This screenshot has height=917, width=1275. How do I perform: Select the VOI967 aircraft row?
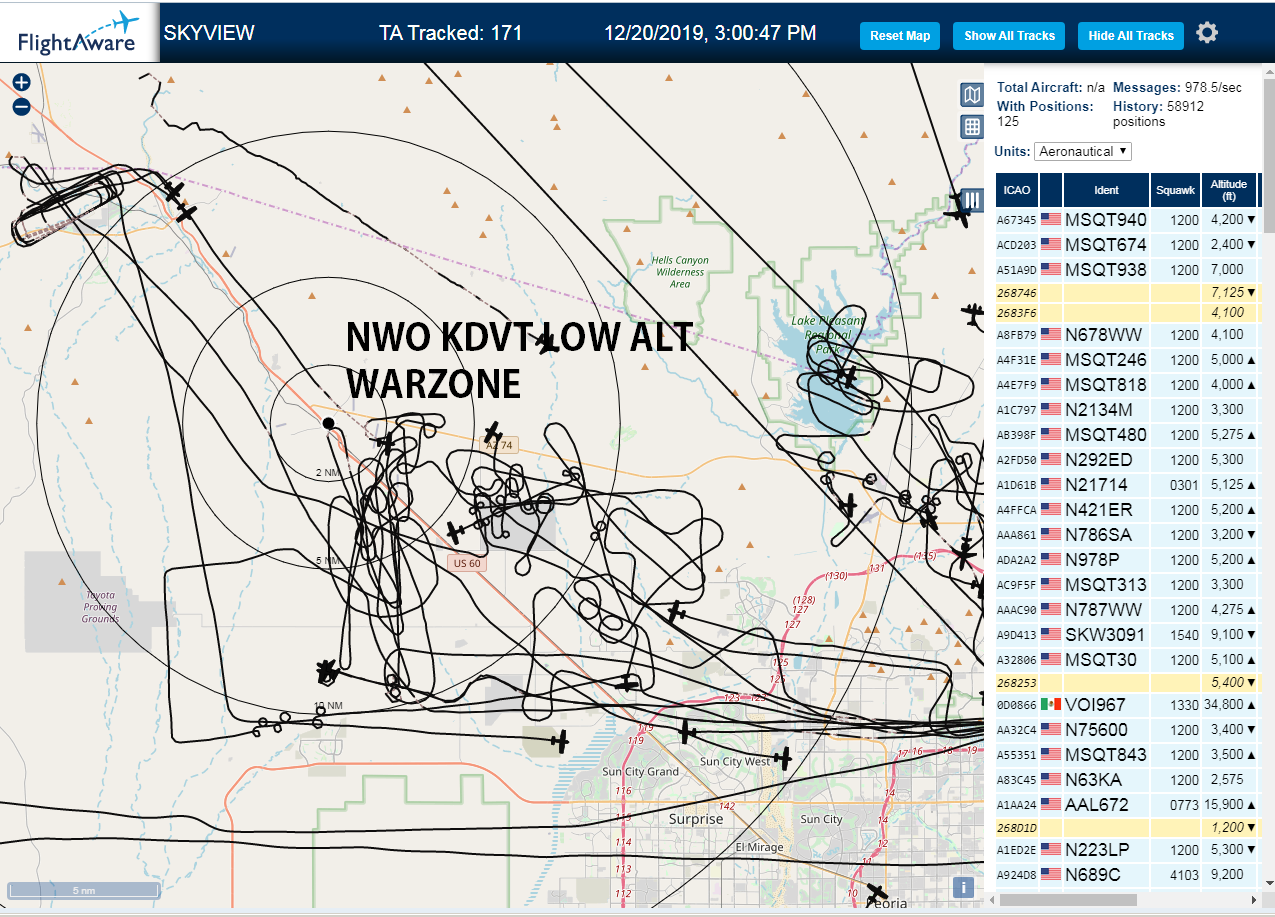[x=1127, y=705]
